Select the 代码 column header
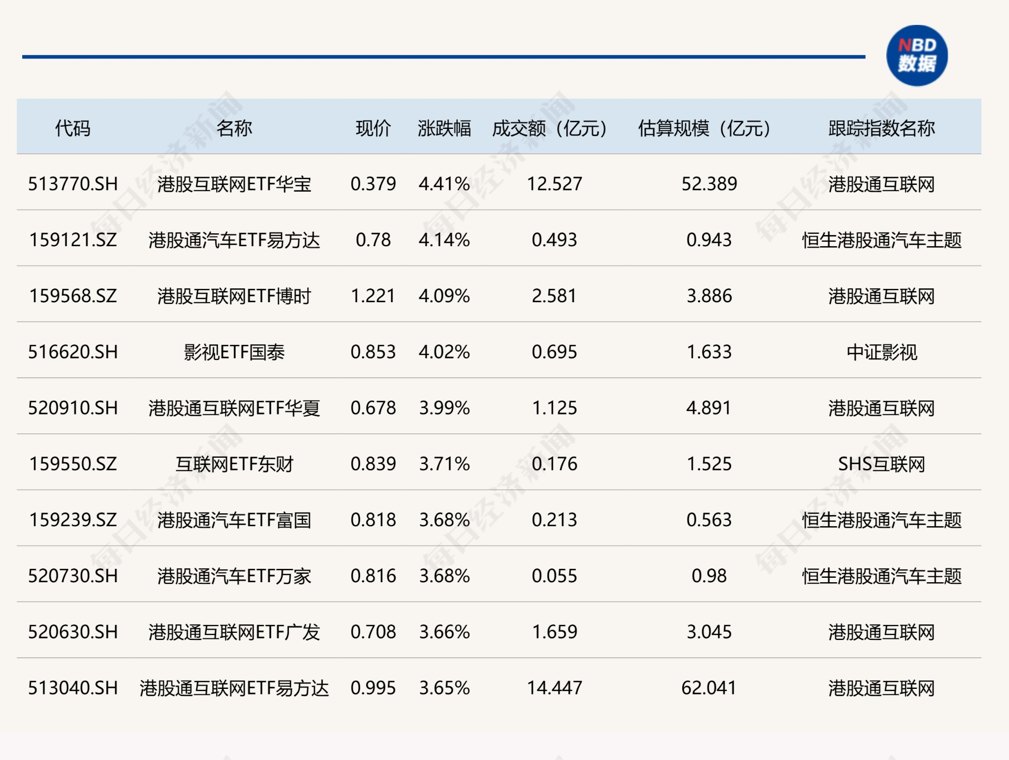 [x=73, y=128]
